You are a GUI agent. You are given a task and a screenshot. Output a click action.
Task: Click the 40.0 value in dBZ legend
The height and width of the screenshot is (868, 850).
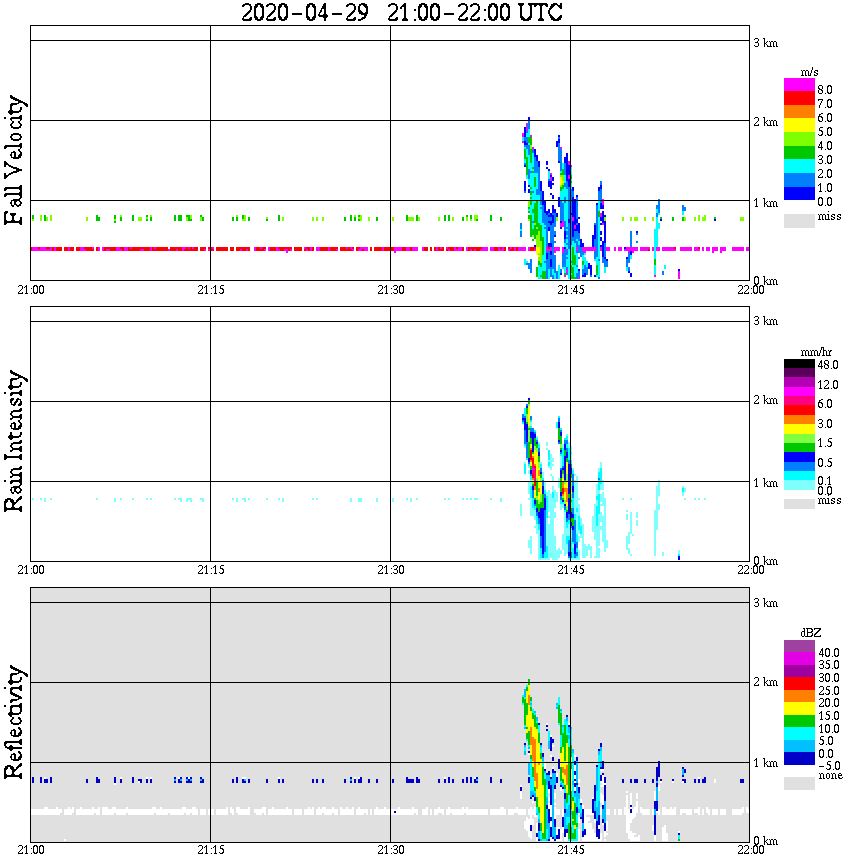pyautogui.click(x=829, y=653)
